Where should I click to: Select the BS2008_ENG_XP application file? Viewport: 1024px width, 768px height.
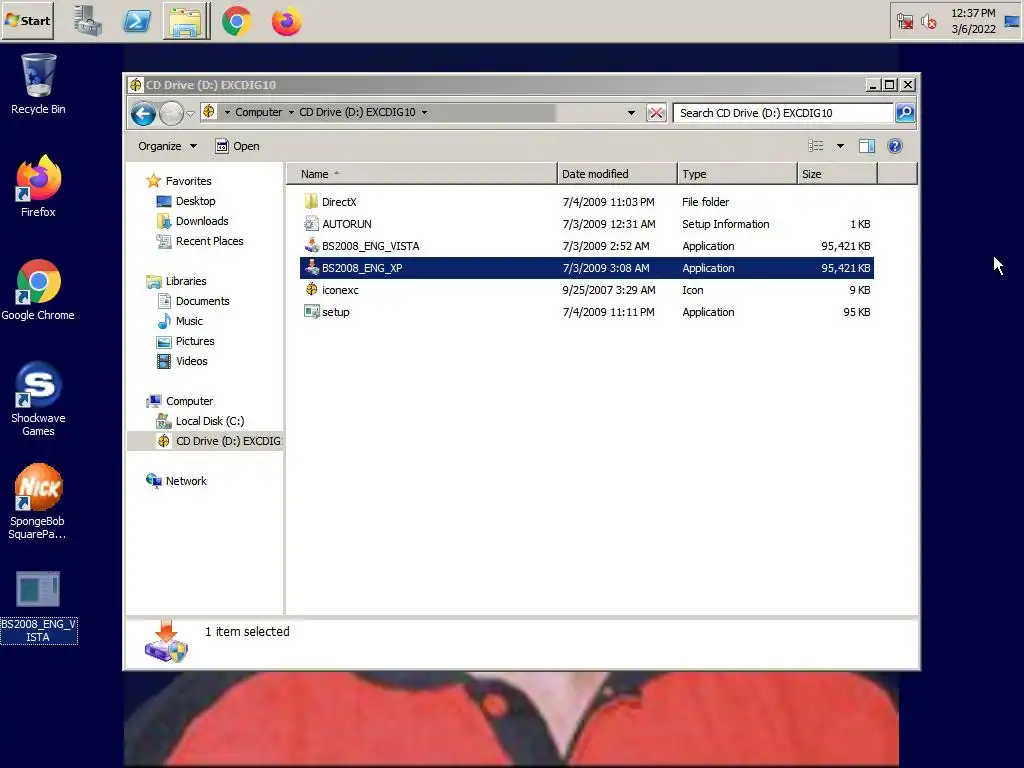pos(586,268)
